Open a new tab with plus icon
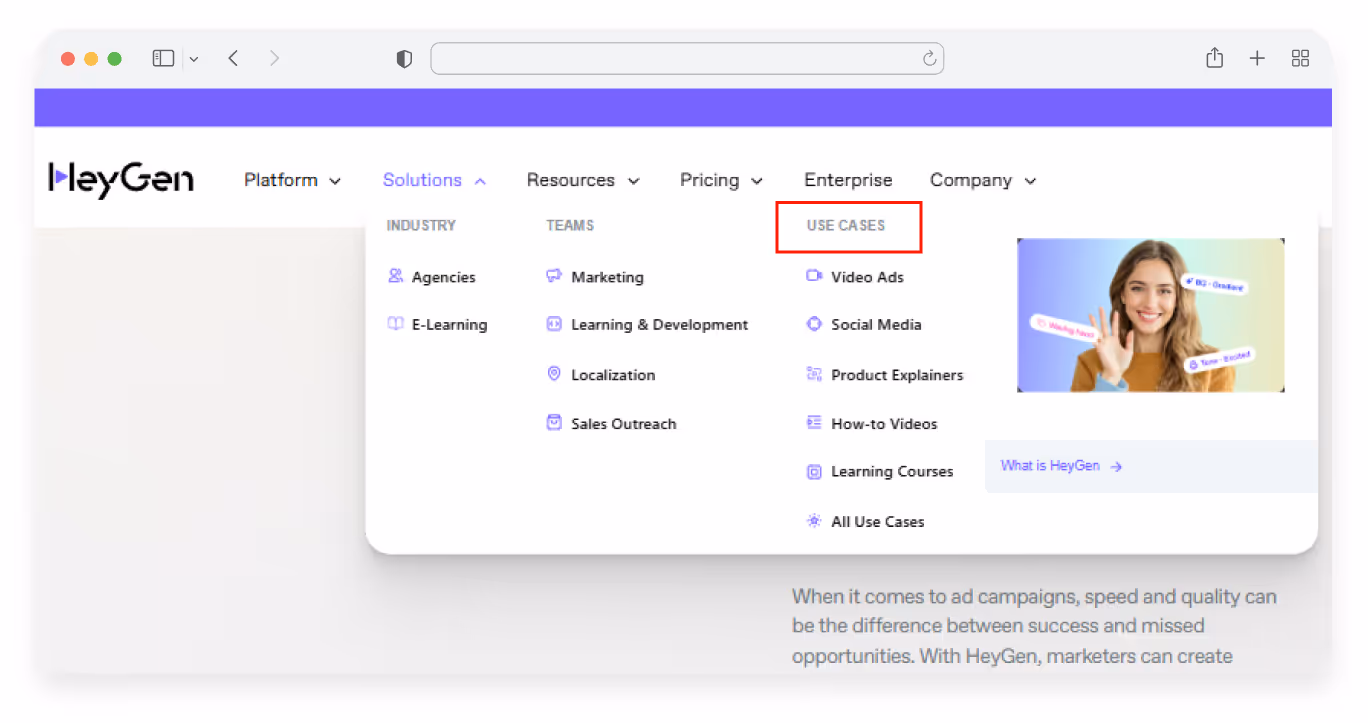The width and height of the screenshot is (1368, 723). coord(1257,59)
